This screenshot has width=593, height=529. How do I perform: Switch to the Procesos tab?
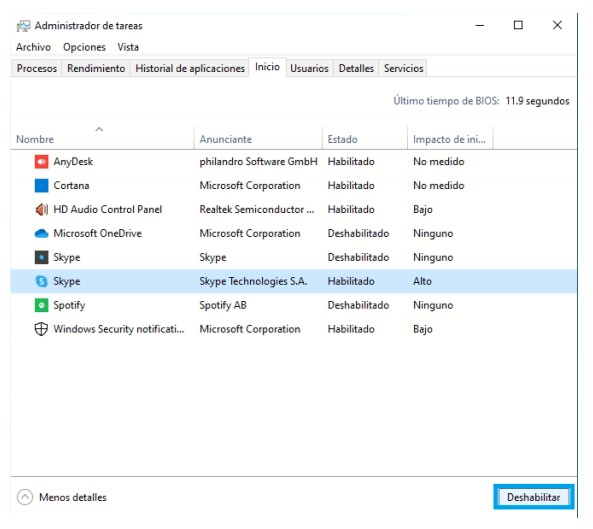click(37, 68)
